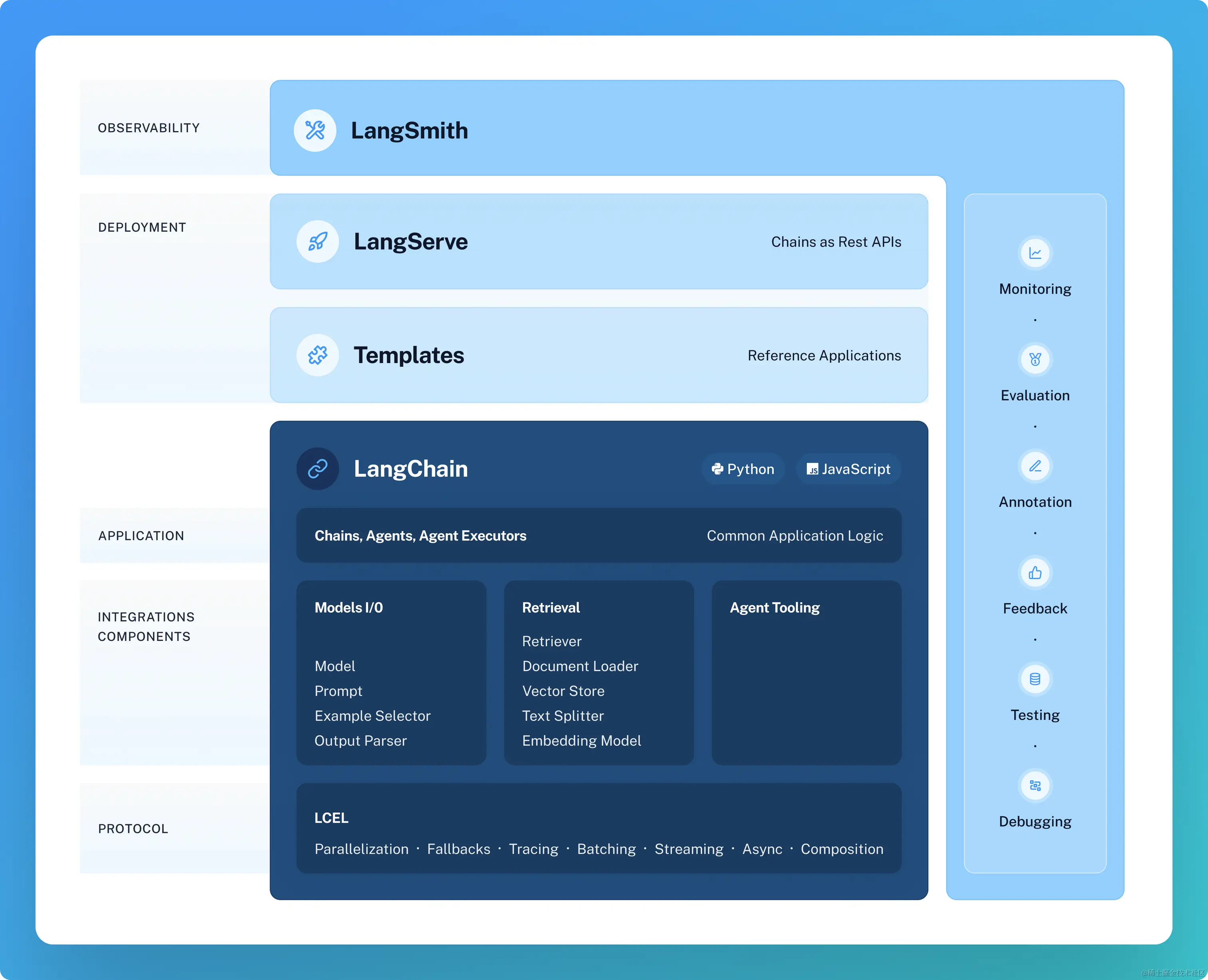Viewport: 1208px width, 980px height.
Task: Select the Python language badge
Action: [743, 469]
